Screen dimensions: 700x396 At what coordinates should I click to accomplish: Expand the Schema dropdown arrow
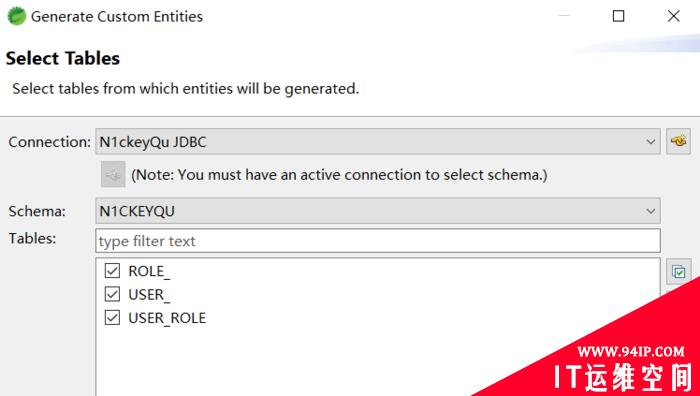[650, 211]
